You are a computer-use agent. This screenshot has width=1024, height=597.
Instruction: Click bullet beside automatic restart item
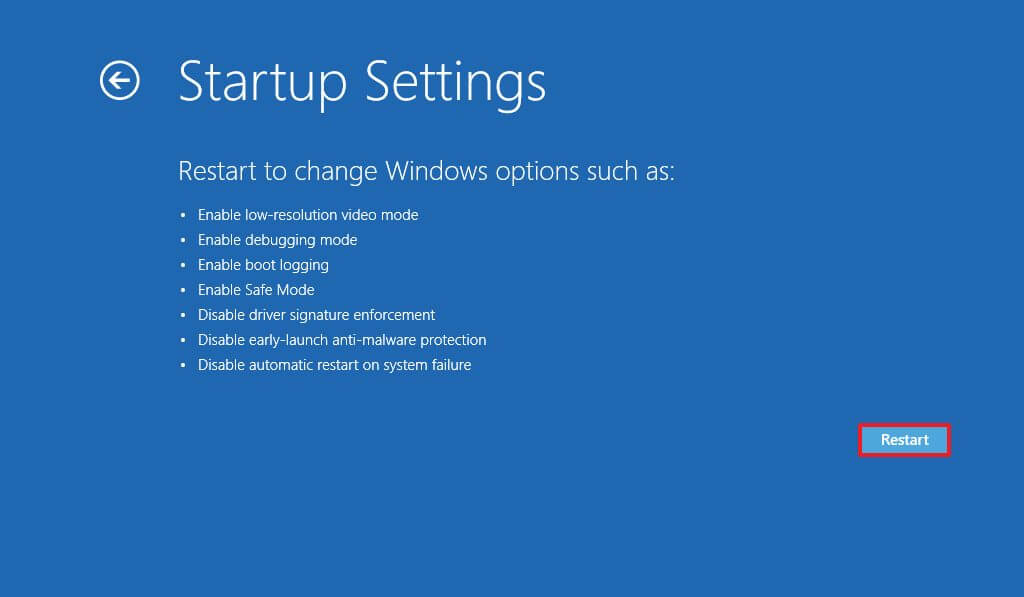[183, 366]
